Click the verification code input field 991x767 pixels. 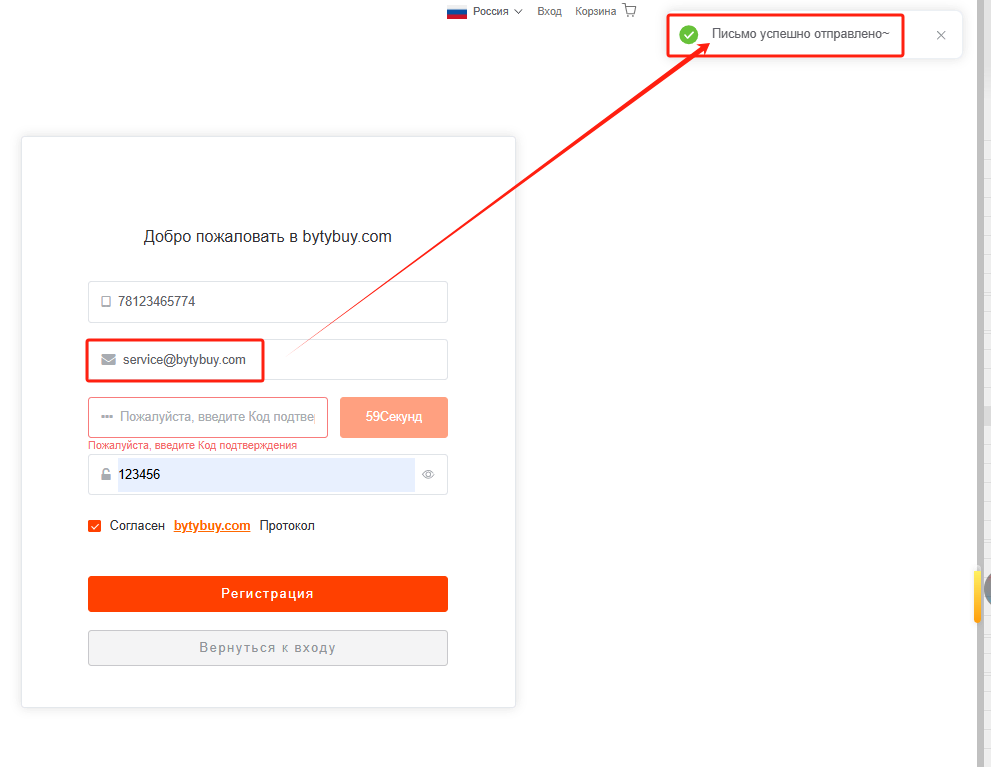point(208,417)
